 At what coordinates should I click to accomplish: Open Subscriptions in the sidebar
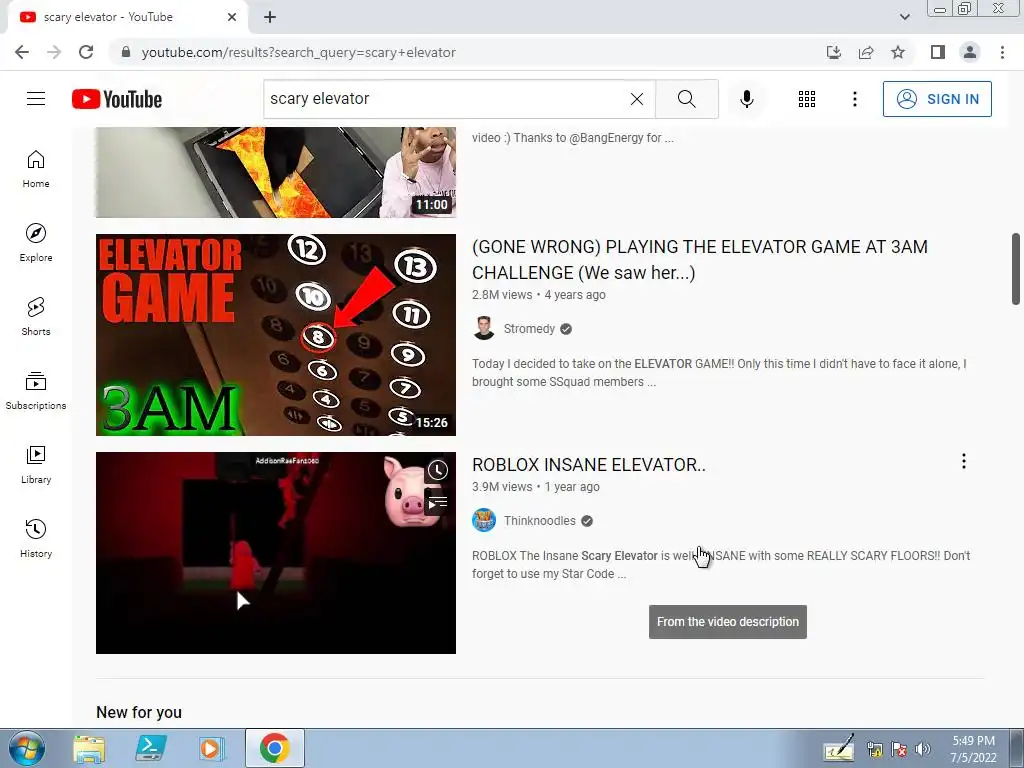[36, 391]
